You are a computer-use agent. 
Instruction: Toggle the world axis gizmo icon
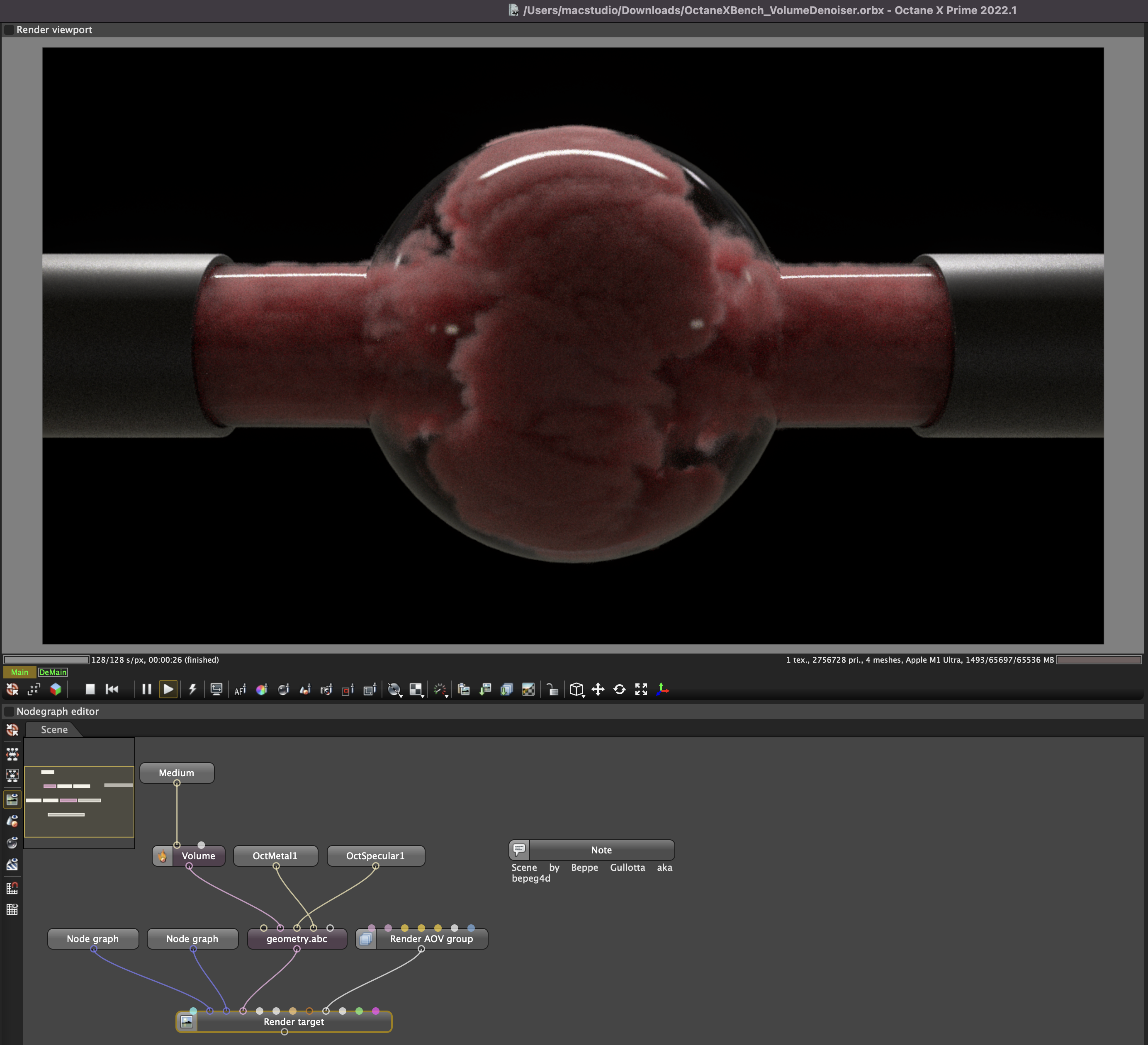click(x=663, y=690)
